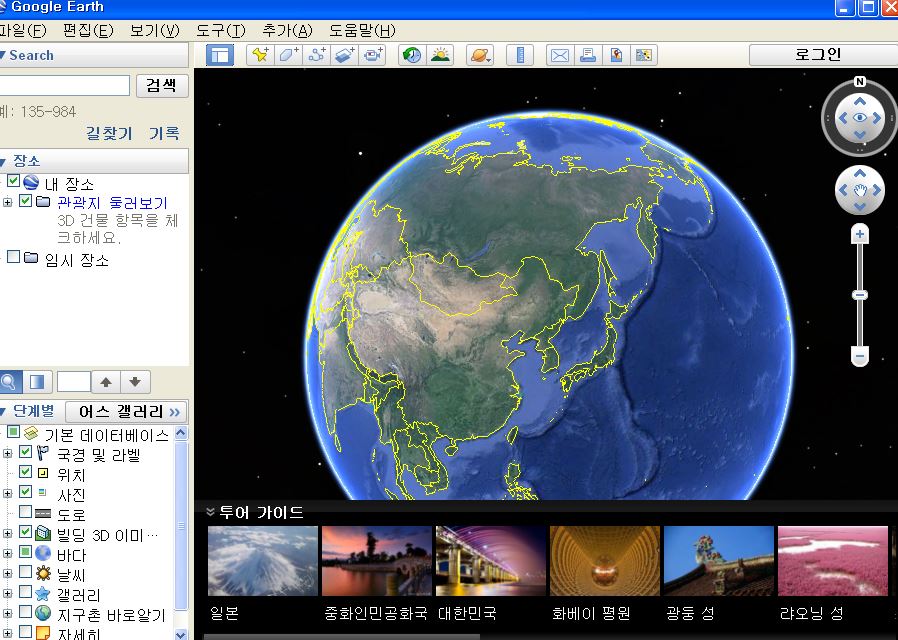This screenshot has width=898, height=640.
Task: Toggle the sidebar panel button
Action: [x=220, y=56]
